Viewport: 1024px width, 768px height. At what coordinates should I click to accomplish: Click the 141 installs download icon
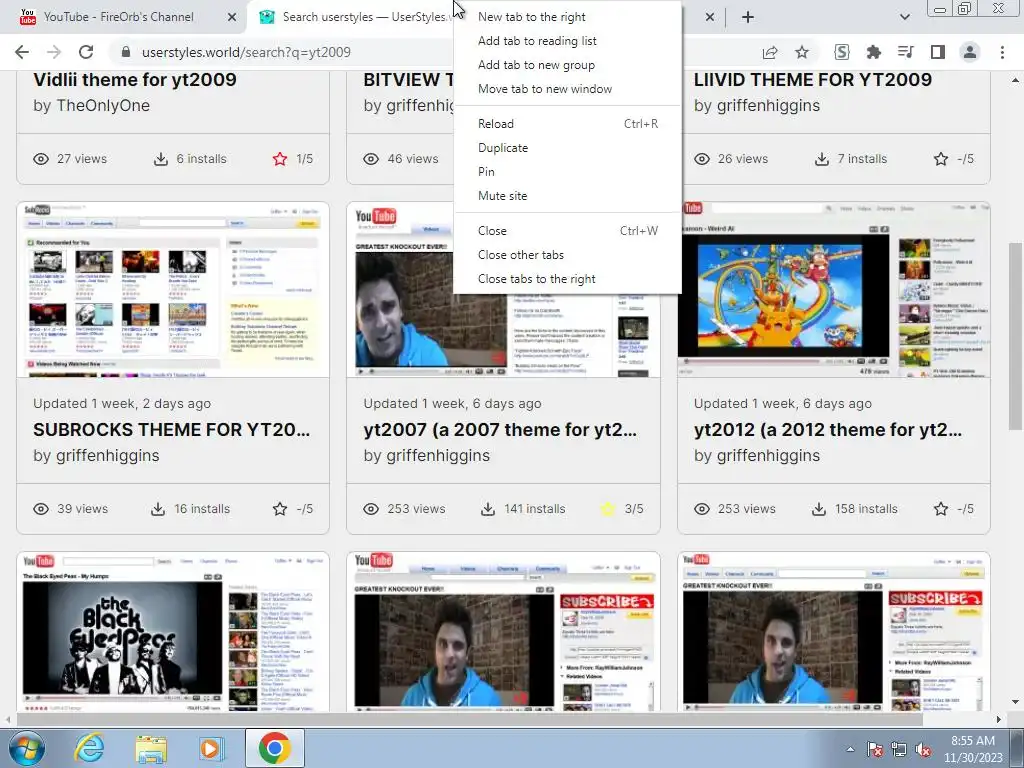point(488,509)
